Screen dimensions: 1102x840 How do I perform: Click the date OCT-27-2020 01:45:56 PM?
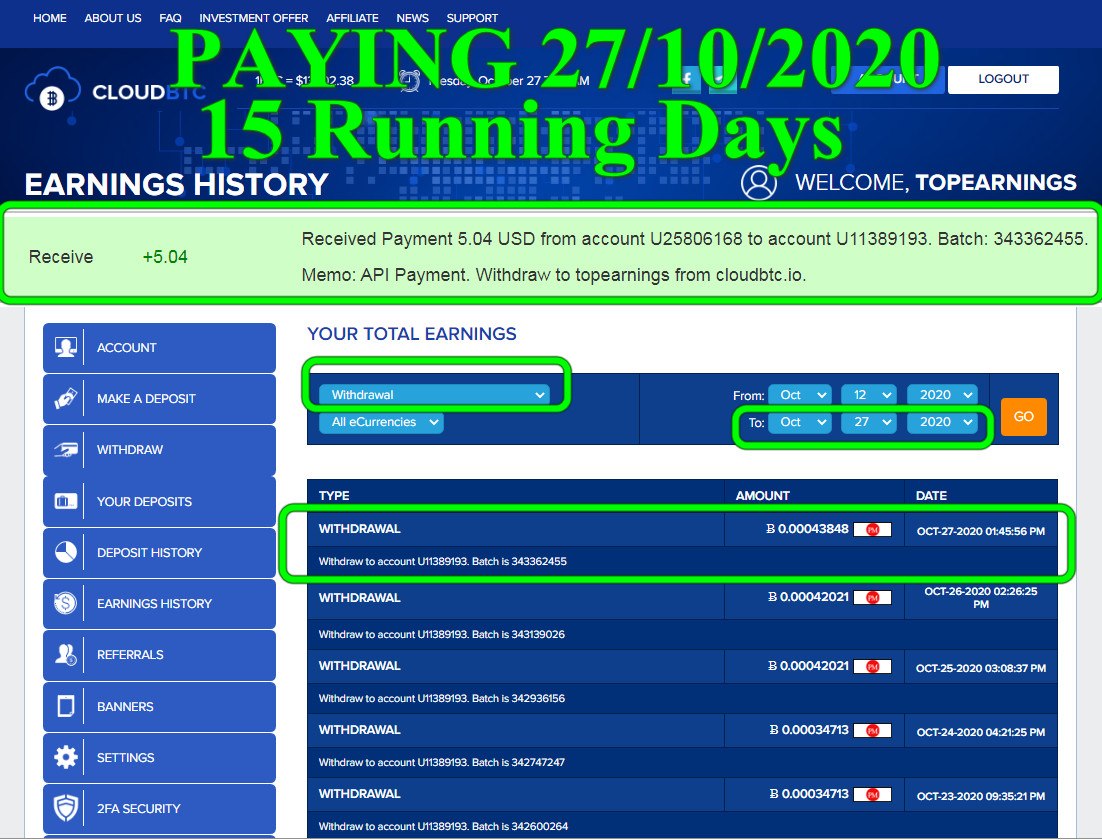[x=980, y=531]
